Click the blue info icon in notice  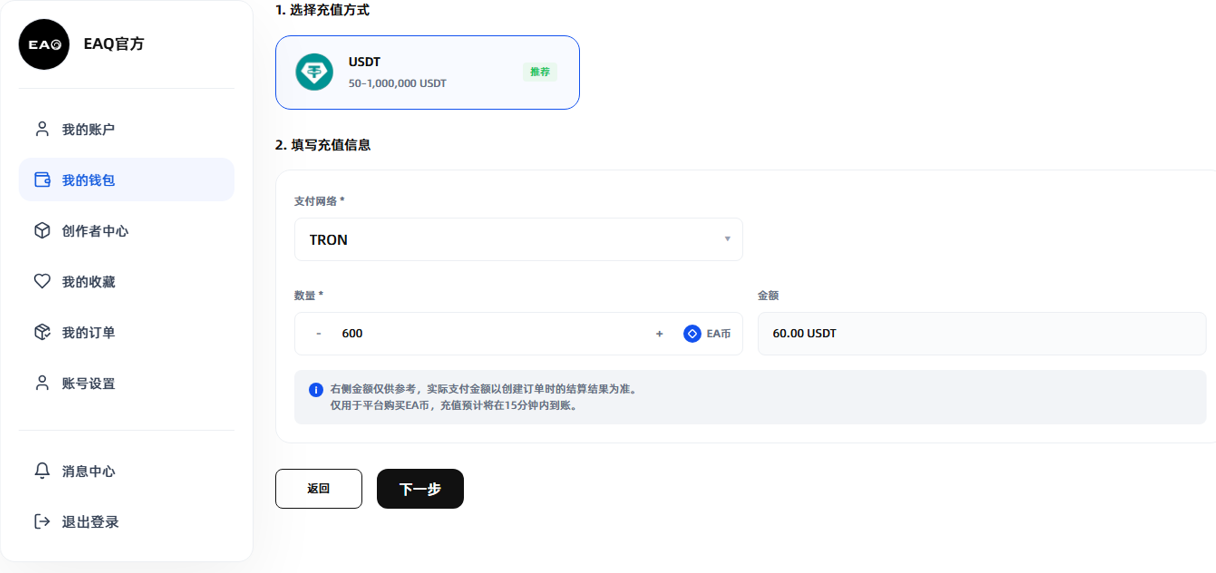point(316,389)
